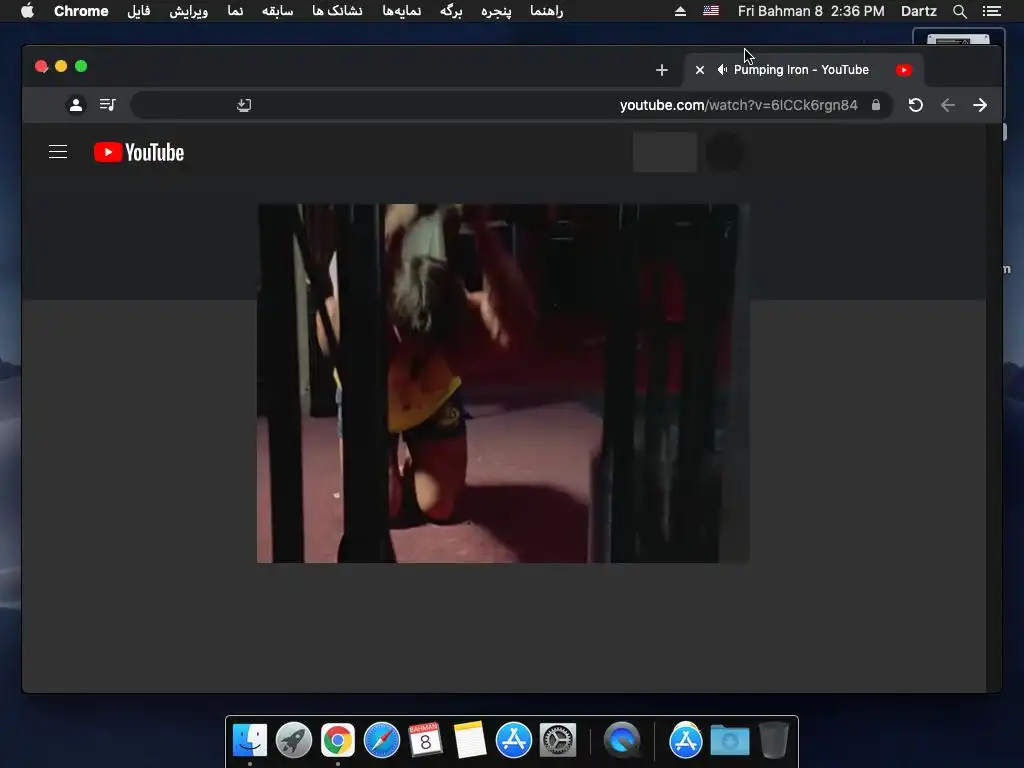Open the App Store icon beside the Downloads folder
The height and width of the screenshot is (768, 1024).
click(686, 740)
